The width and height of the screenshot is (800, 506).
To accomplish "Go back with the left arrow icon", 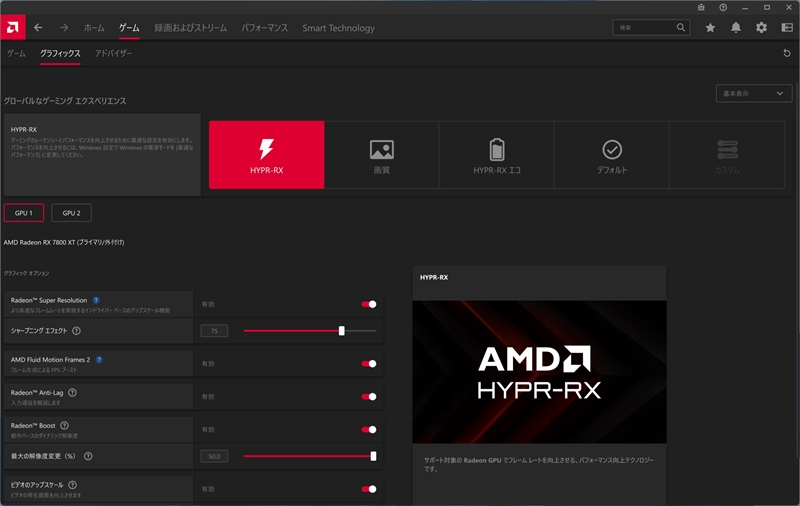I will click(x=38, y=28).
